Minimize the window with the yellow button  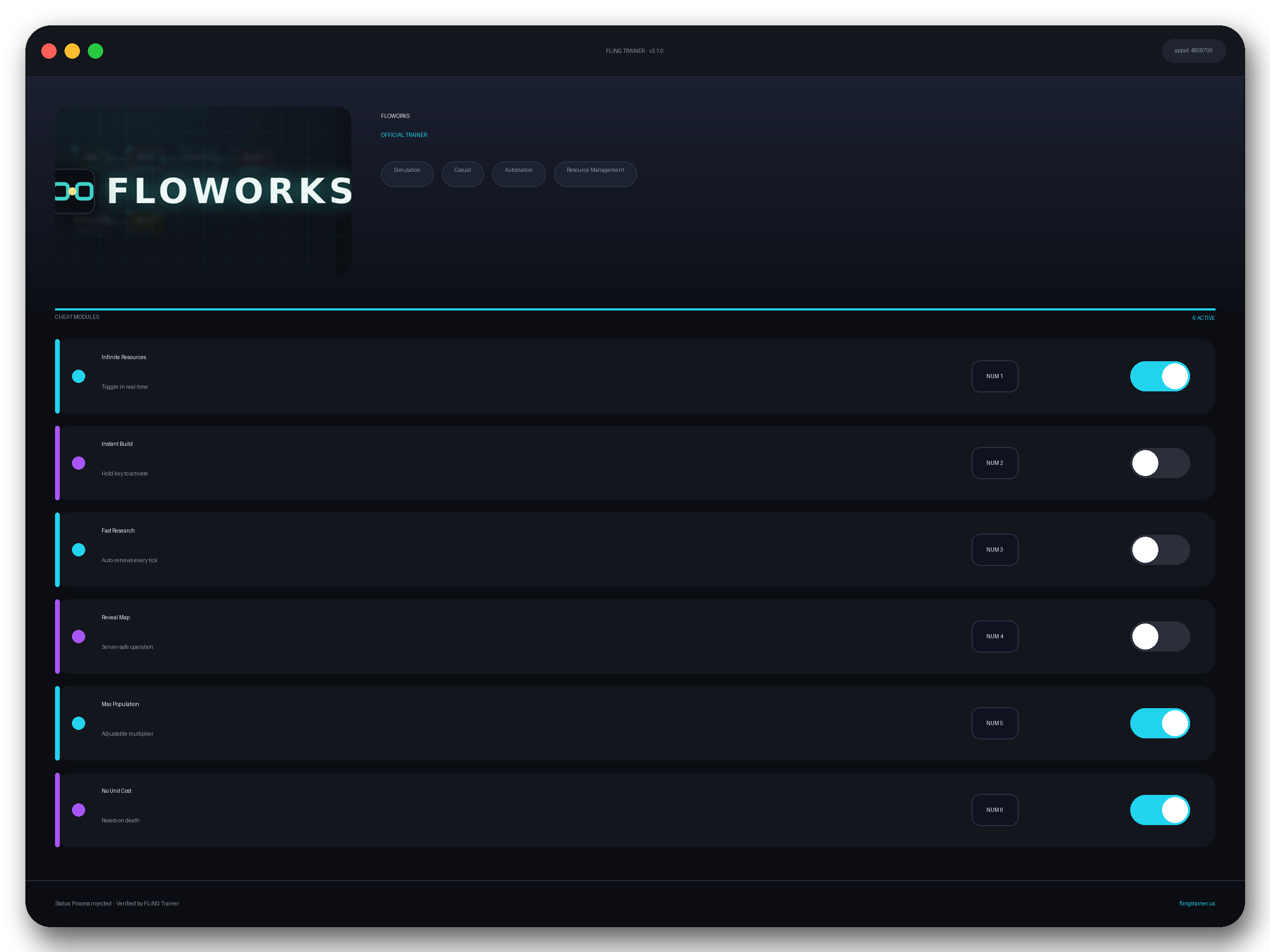point(72,51)
